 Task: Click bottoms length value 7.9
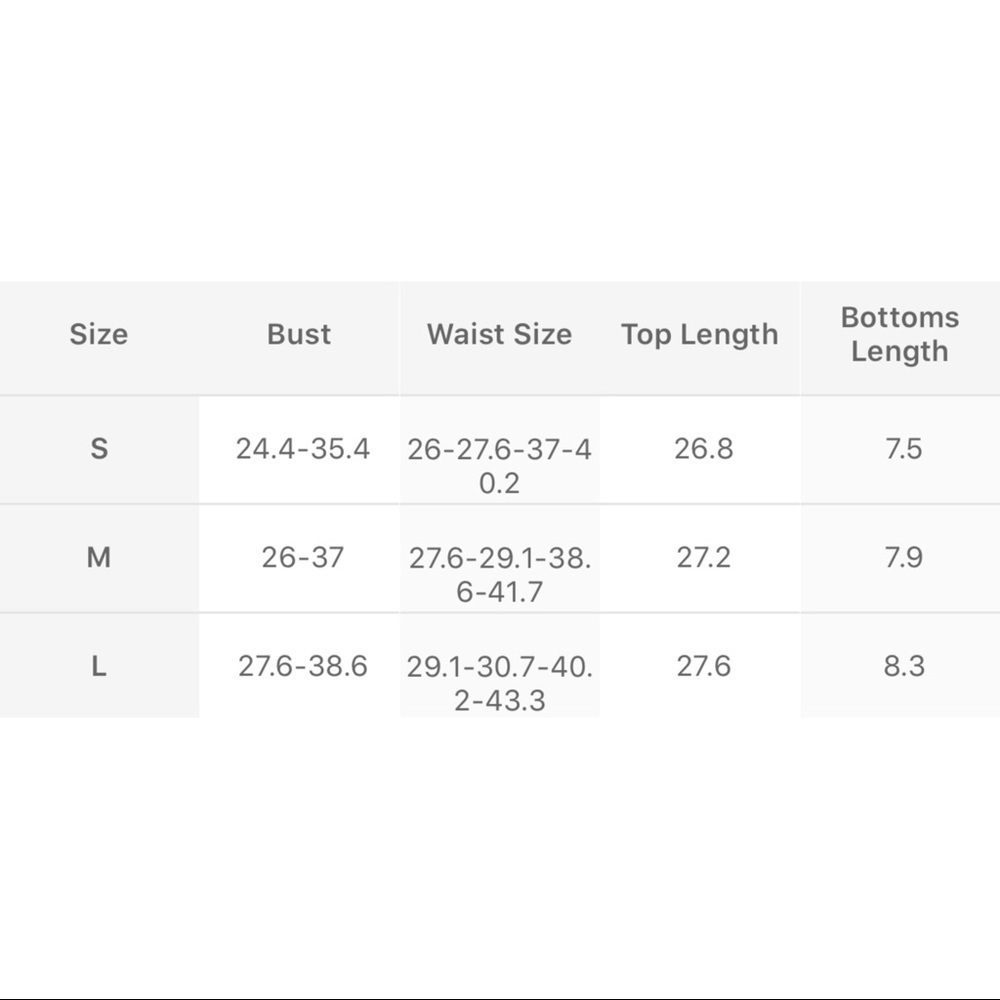click(903, 557)
